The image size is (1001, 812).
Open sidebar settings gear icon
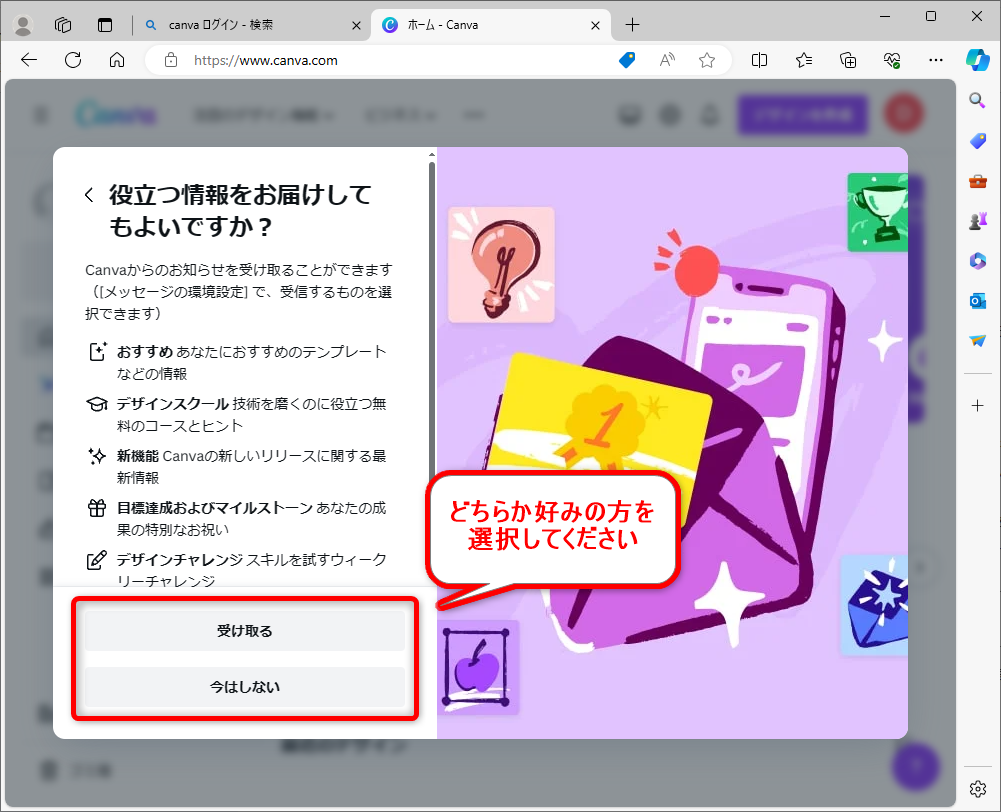click(x=977, y=789)
